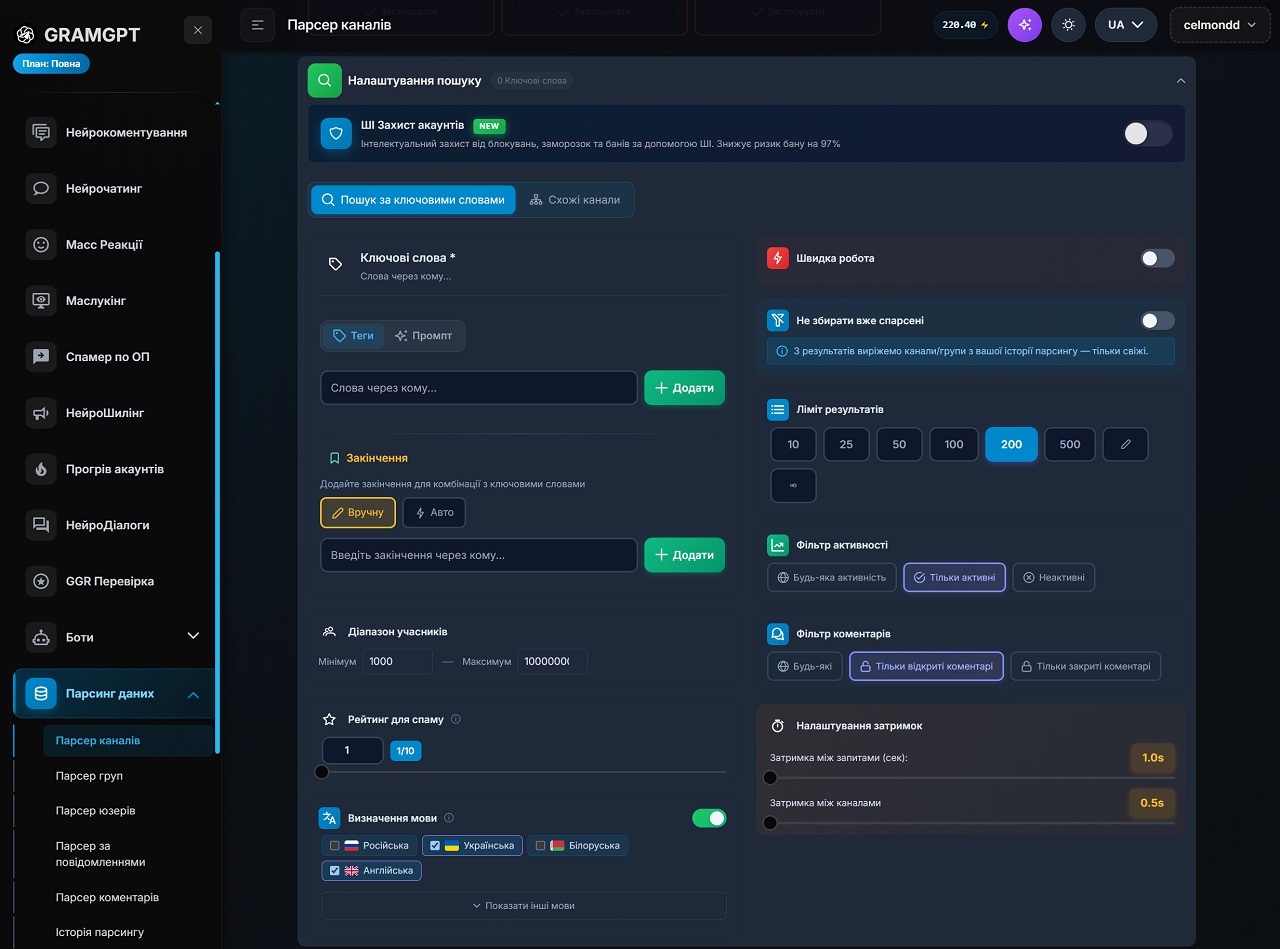
Task: Expand Показати інші мови
Action: 524,906
